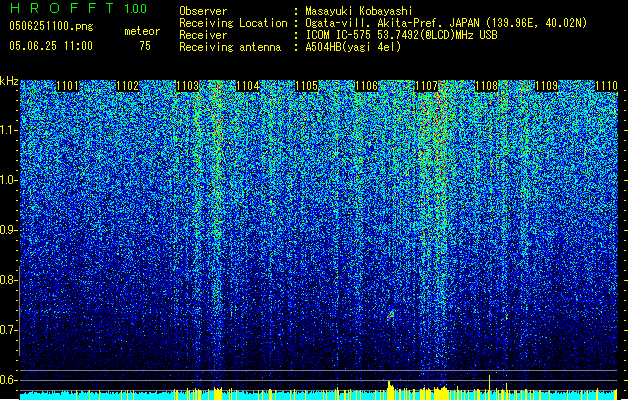Click the 1102 time marker
Screen dimensions: 629x400
[128, 86]
